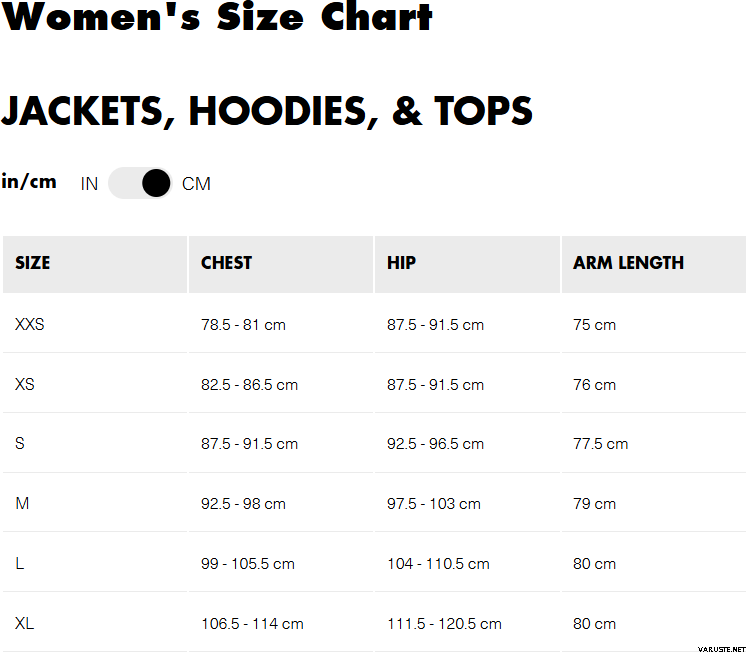Select the XXS size row label
The height and width of the screenshot is (652, 746).
pyautogui.click(x=30, y=325)
